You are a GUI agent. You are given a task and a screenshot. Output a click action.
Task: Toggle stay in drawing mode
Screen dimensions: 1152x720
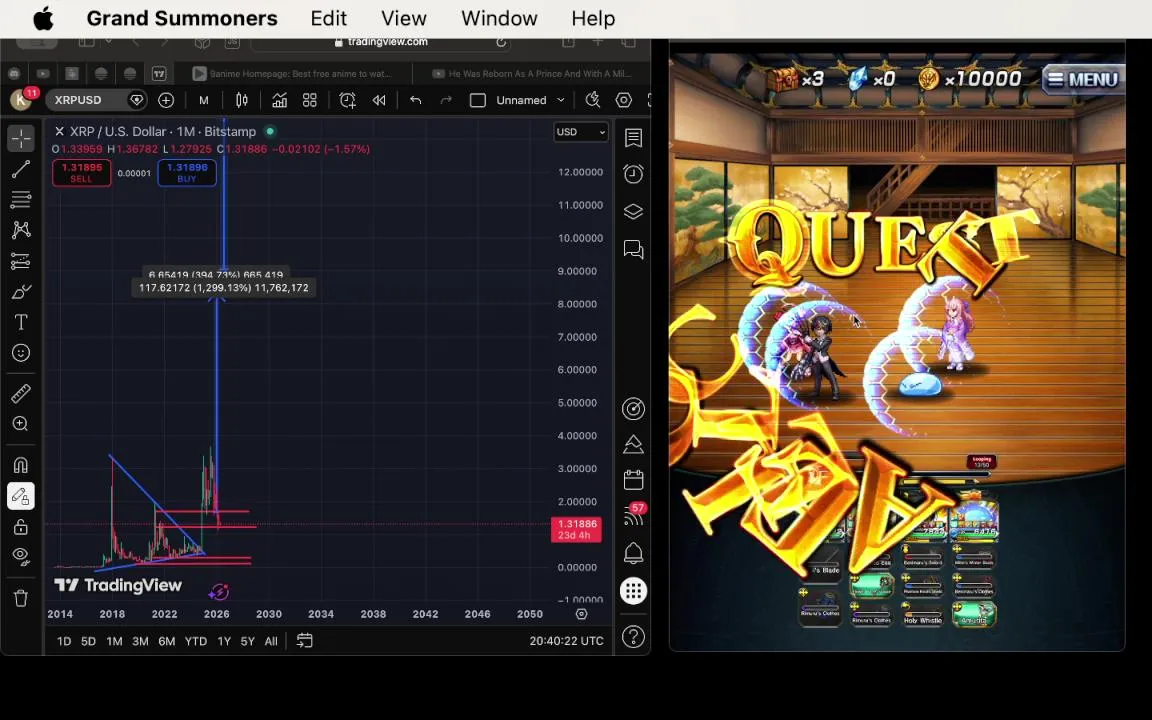(21, 496)
